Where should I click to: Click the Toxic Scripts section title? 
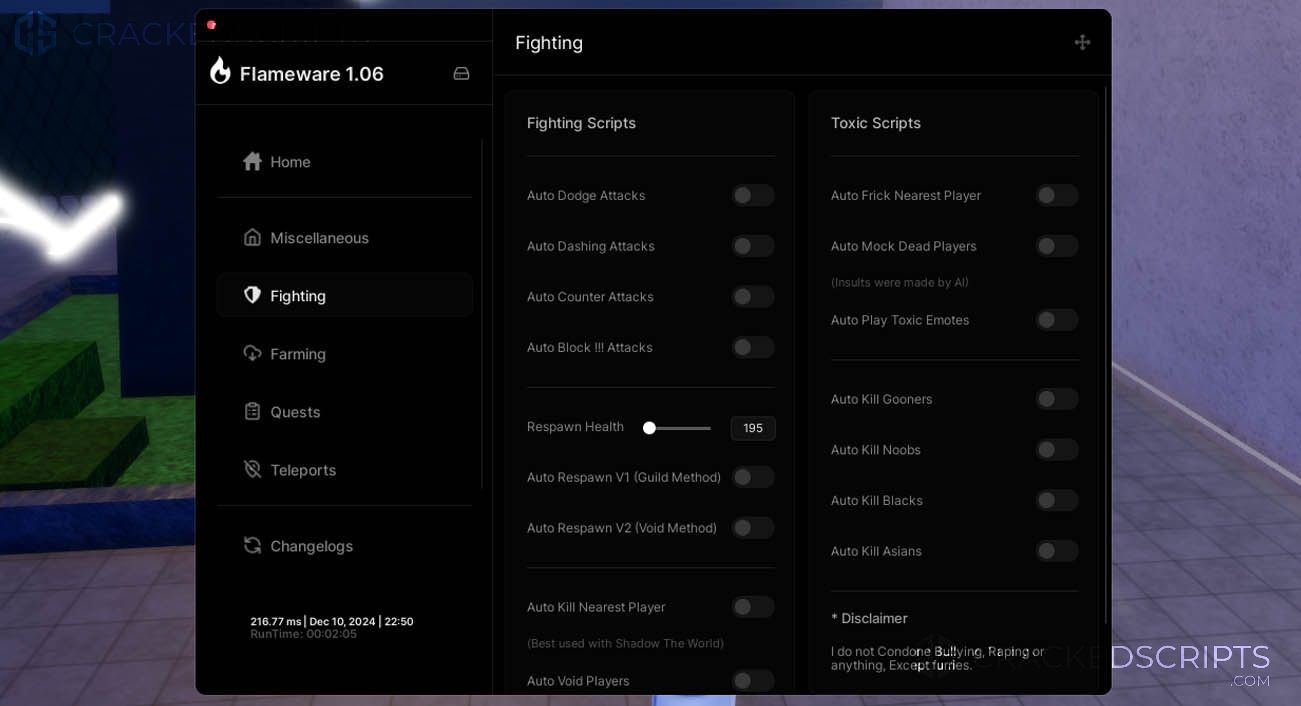(876, 123)
